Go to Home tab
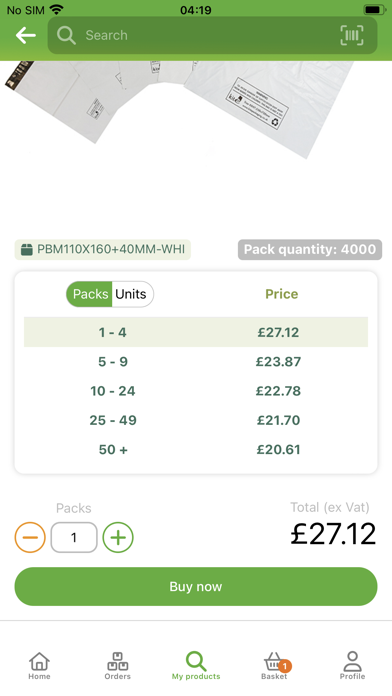This screenshot has height=696, width=392. [x=39, y=665]
